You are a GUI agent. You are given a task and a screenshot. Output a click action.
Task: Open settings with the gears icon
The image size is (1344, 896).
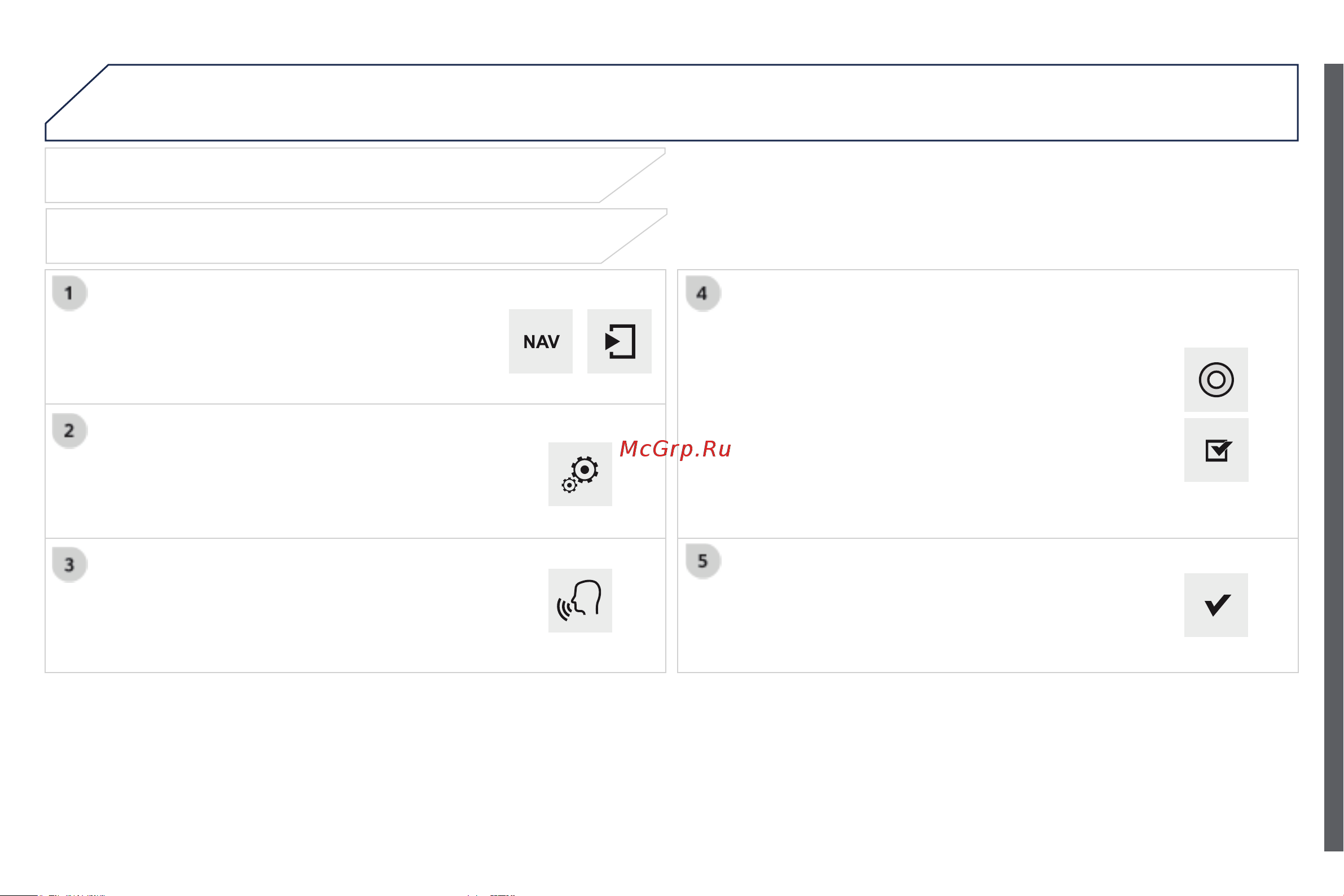580,474
